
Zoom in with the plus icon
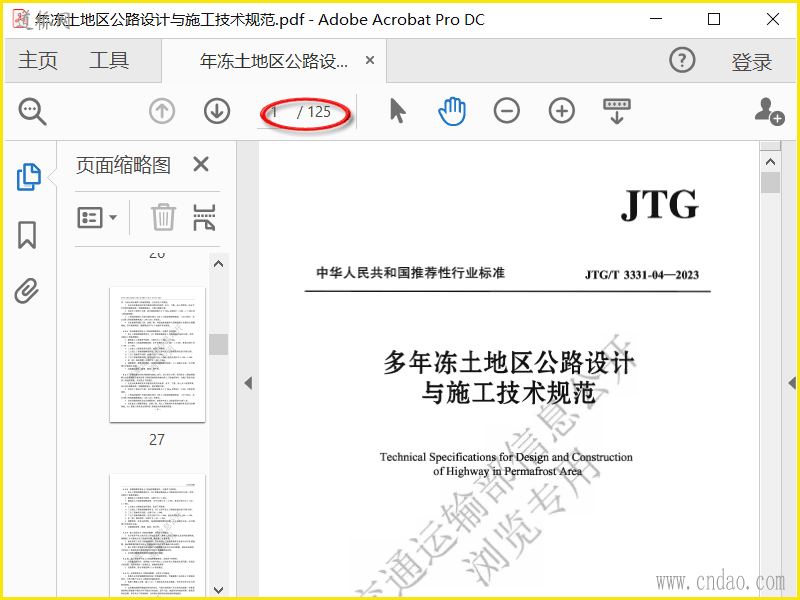[x=562, y=111]
